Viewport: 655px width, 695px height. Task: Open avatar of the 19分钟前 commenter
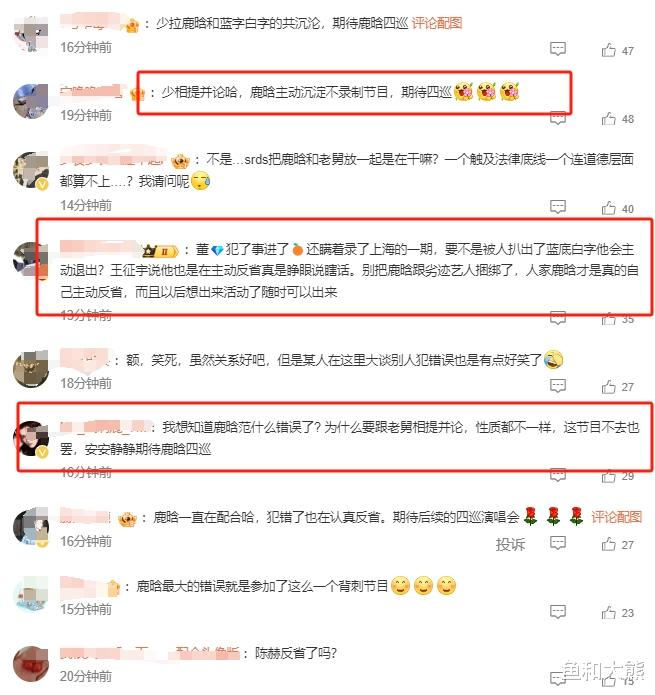point(31,101)
